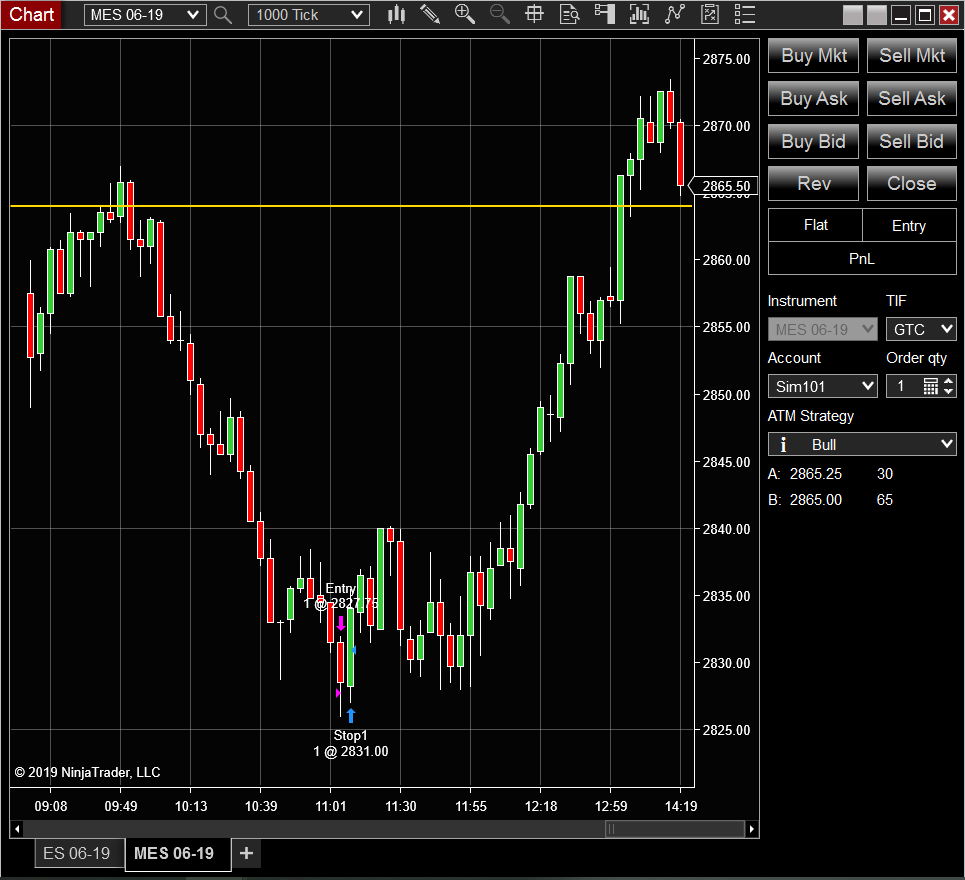965x880 pixels.
Task: Click the horizontal scrollbar right arrow
Action: tap(751, 829)
